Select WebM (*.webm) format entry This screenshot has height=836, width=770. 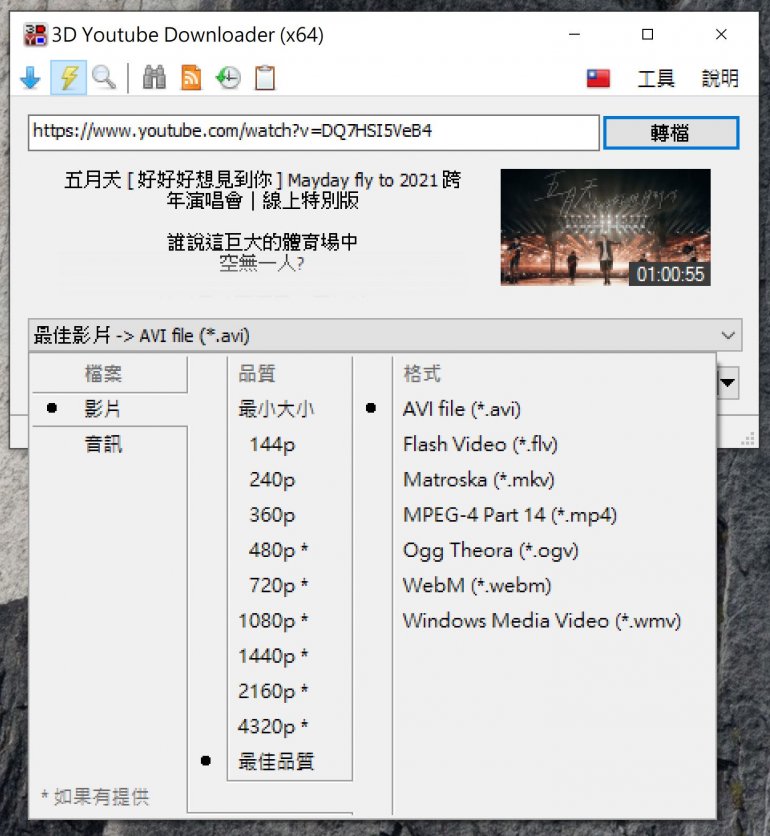(476, 586)
